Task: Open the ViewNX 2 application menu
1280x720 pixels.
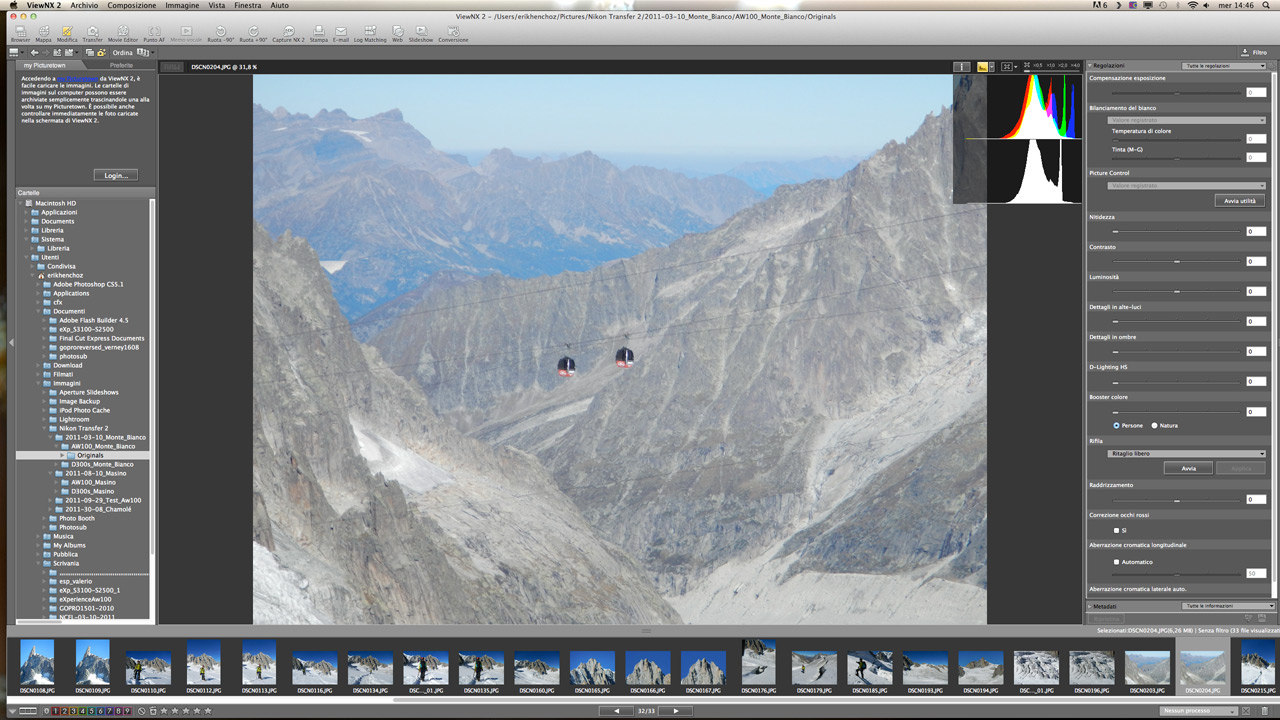Action: click(x=43, y=5)
